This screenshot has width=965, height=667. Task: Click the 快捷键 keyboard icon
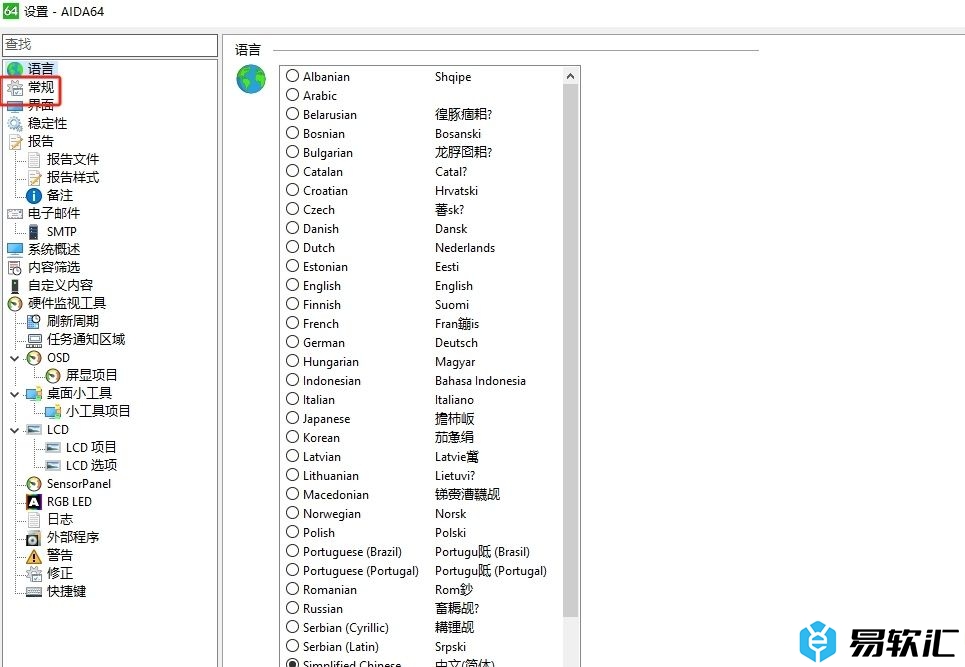tap(34, 591)
